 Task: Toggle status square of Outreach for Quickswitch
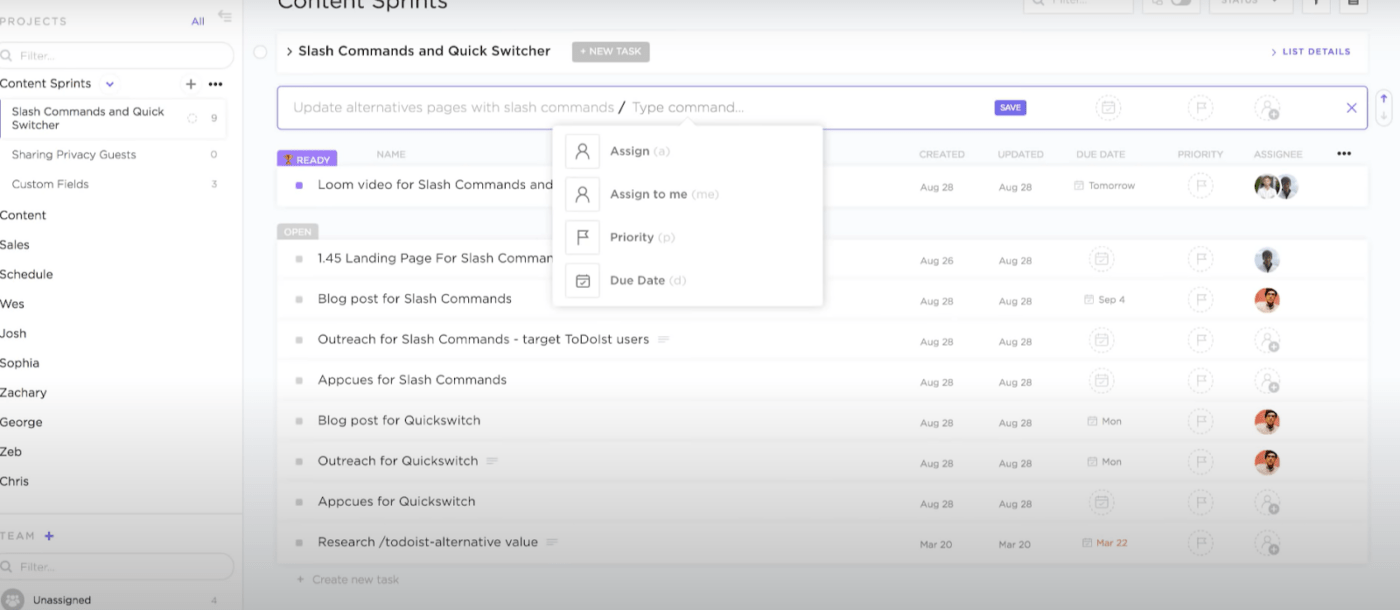299,461
